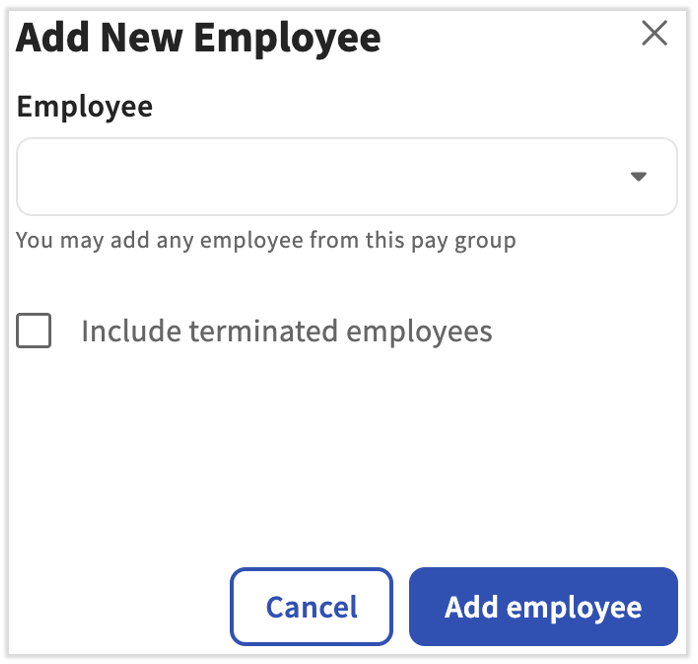Click the dropdown arrow in Employee field
Viewport: 698px width, 664px height.
638,177
